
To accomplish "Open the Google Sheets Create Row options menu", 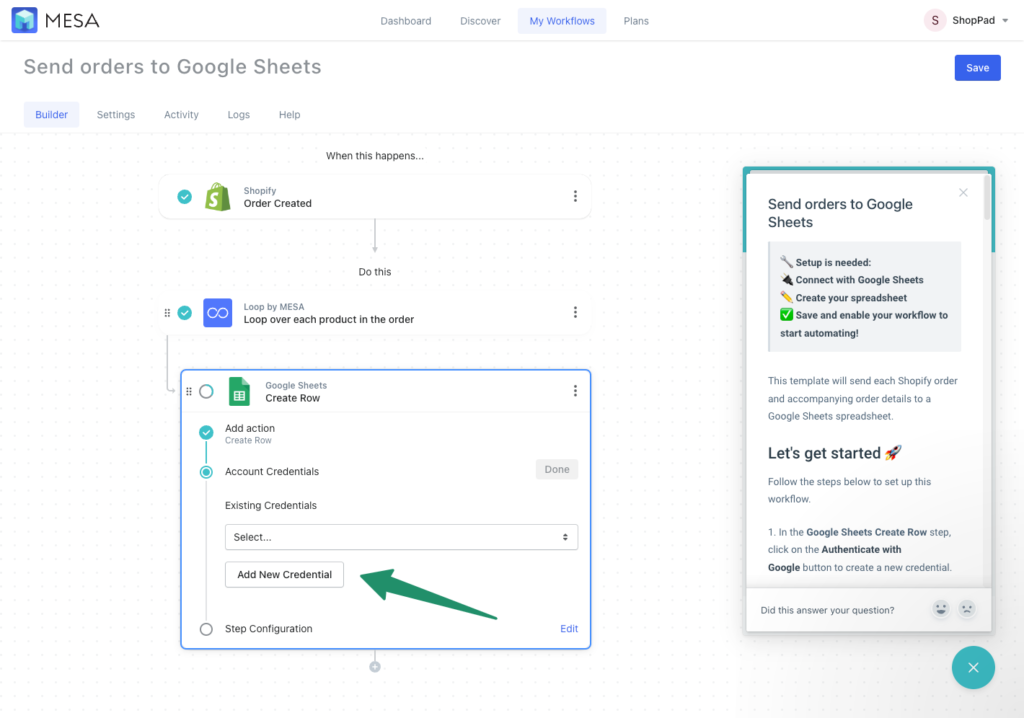I will pos(575,391).
